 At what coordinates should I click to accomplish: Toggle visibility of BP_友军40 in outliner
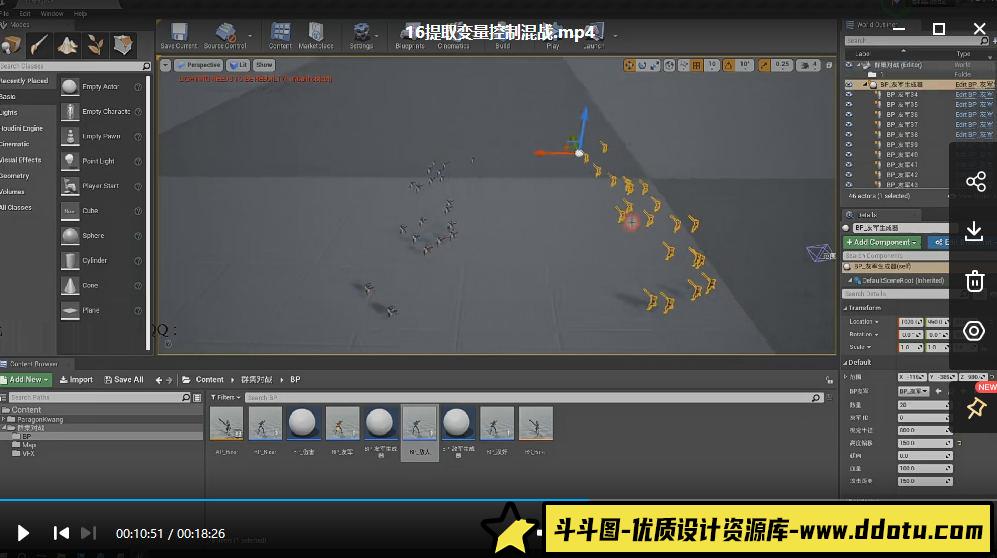[x=849, y=154]
